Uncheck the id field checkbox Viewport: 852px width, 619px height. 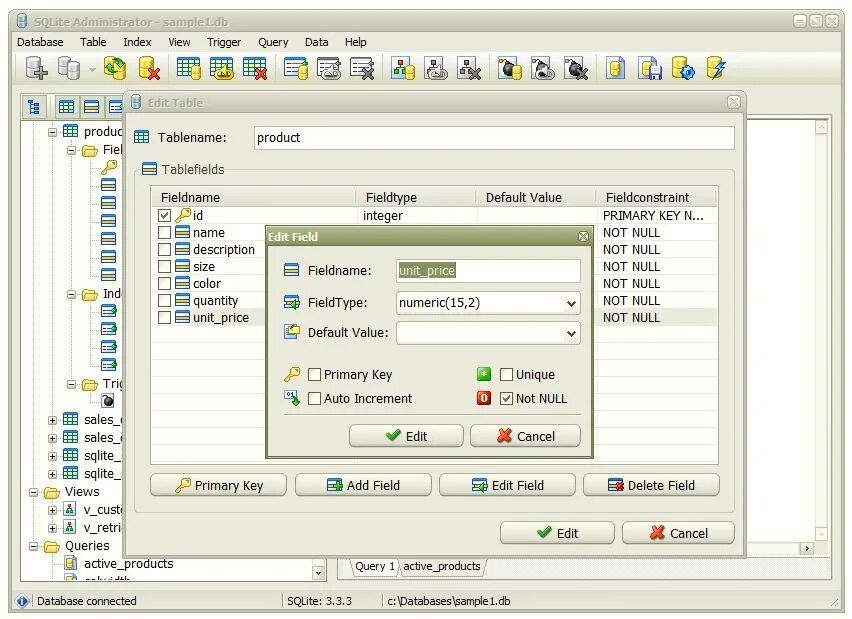(164, 216)
